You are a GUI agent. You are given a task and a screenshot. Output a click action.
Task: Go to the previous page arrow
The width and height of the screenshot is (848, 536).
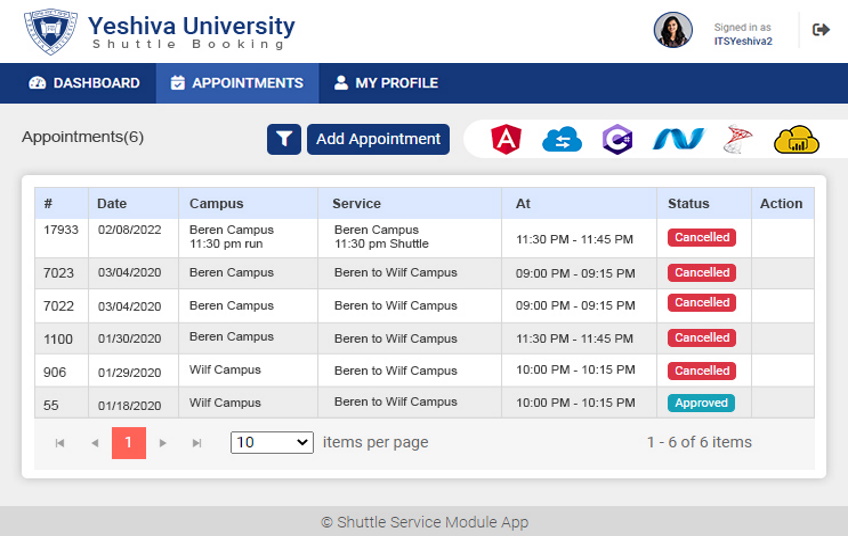point(95,443)
